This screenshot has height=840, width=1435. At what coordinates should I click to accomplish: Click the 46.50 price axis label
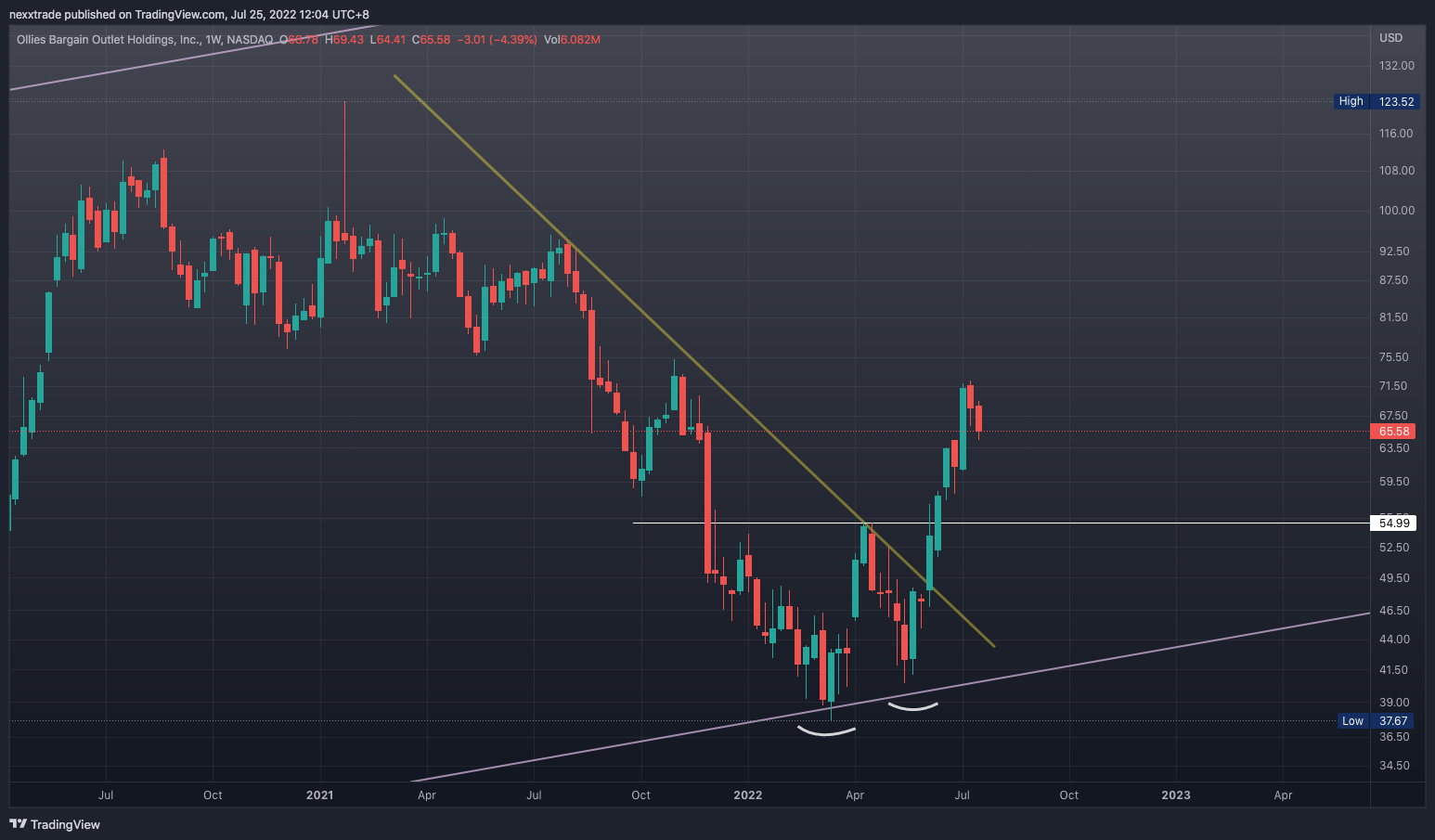(x=1394, y=611)
